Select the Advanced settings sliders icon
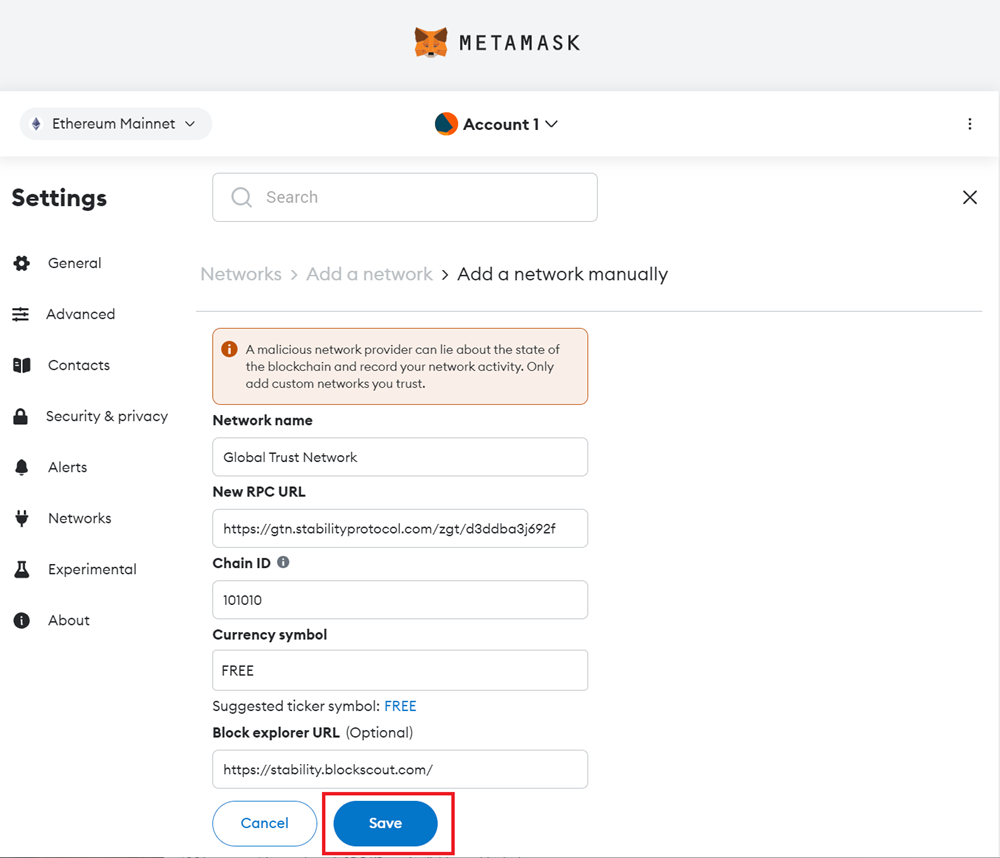This screenshot has width=1000, height=858. pyautogui.click(x=22, y=314)
